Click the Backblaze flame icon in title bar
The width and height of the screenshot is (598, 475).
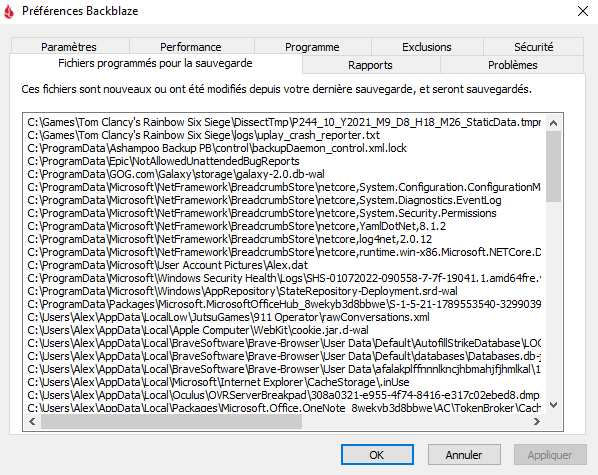[9, 11]
